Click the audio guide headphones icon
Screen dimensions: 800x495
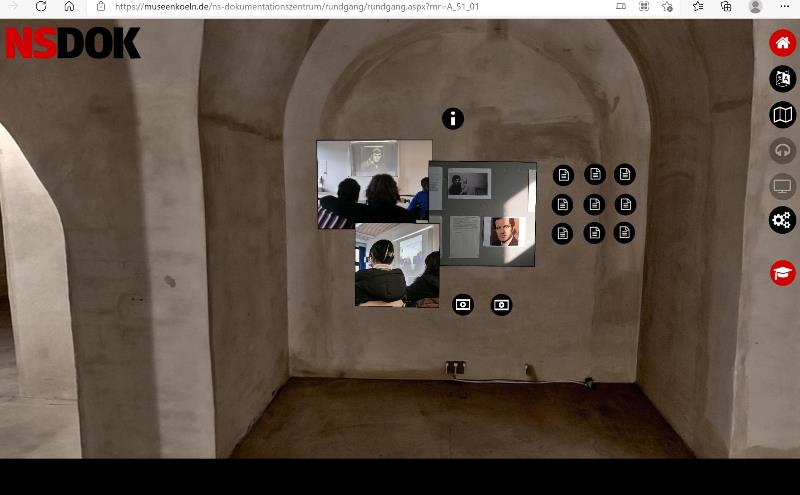[x=782, y=150]
